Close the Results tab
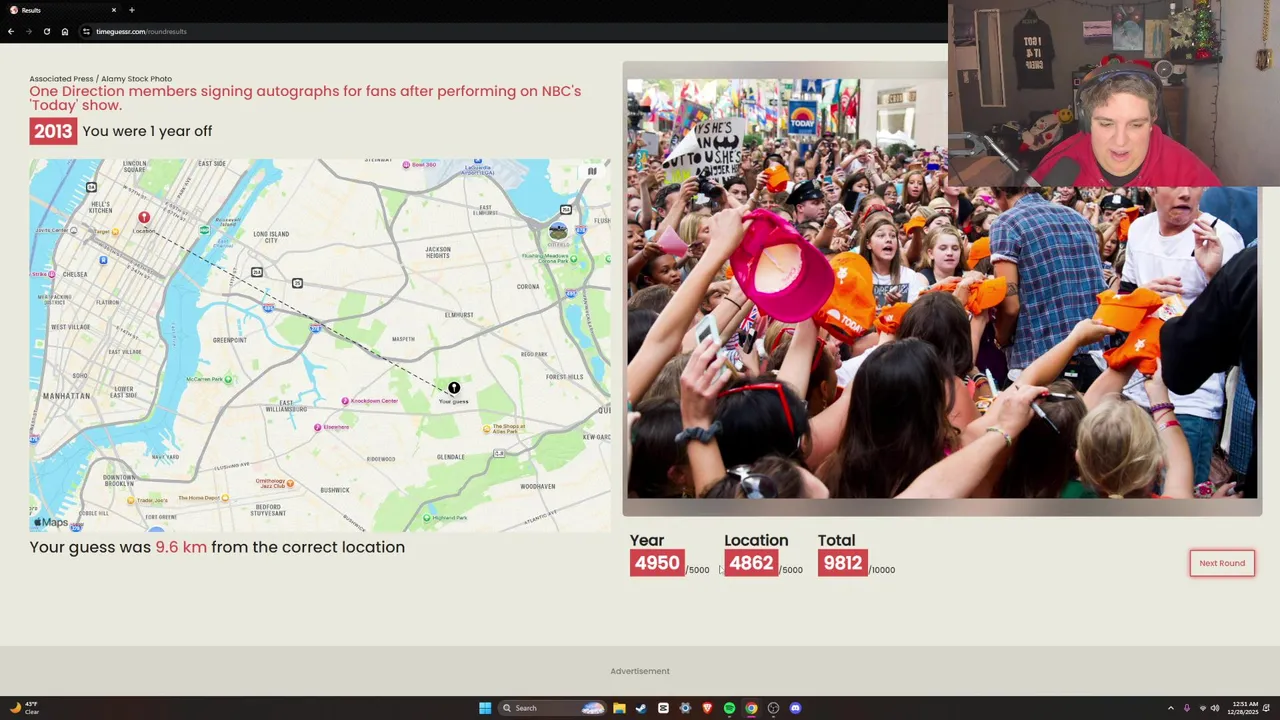This screenshot has width=1280, height=720. coord(114,10)
